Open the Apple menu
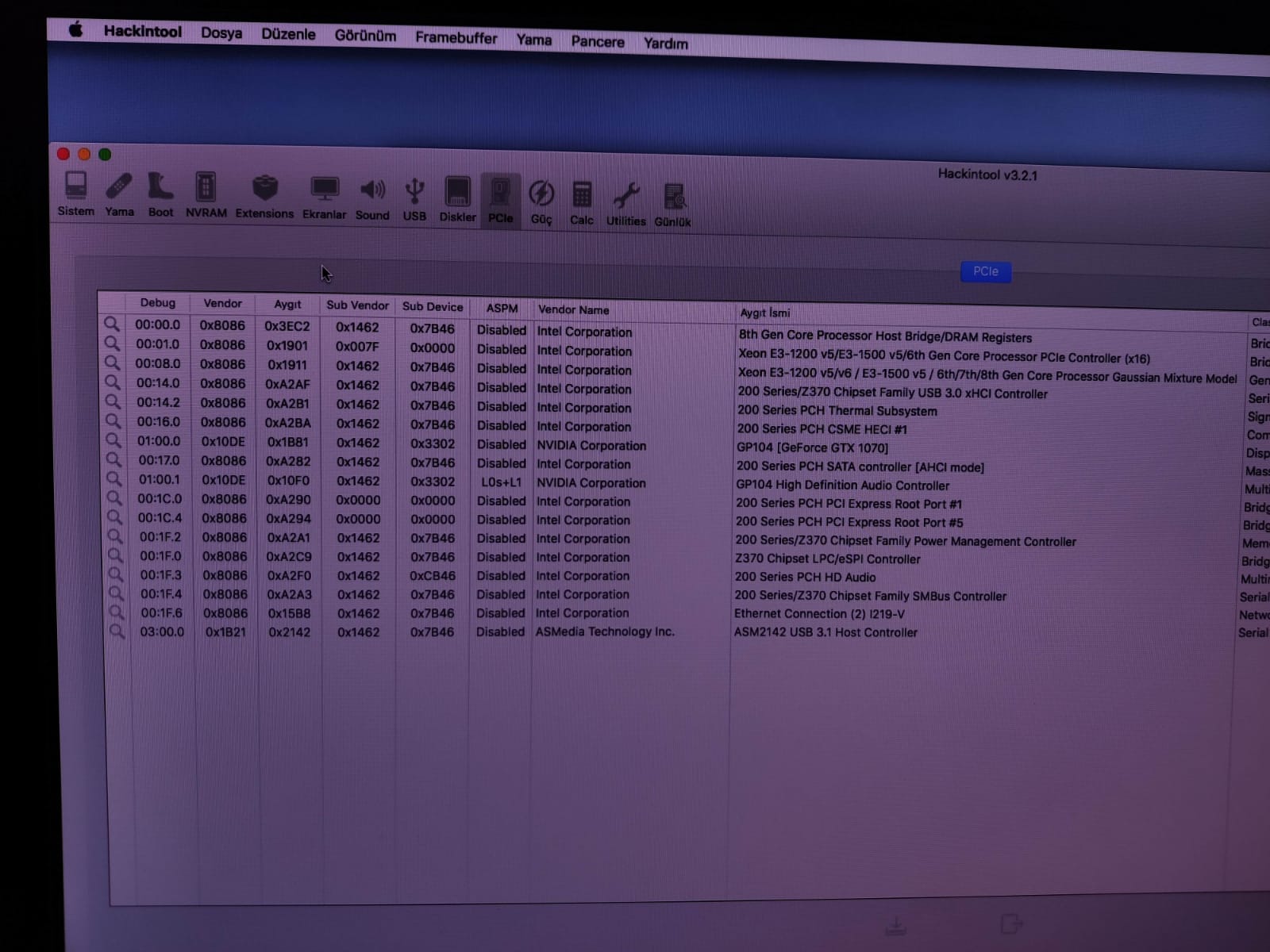Screen dimensions: 1270x952 pyautogui.click(x=75, y=30)
